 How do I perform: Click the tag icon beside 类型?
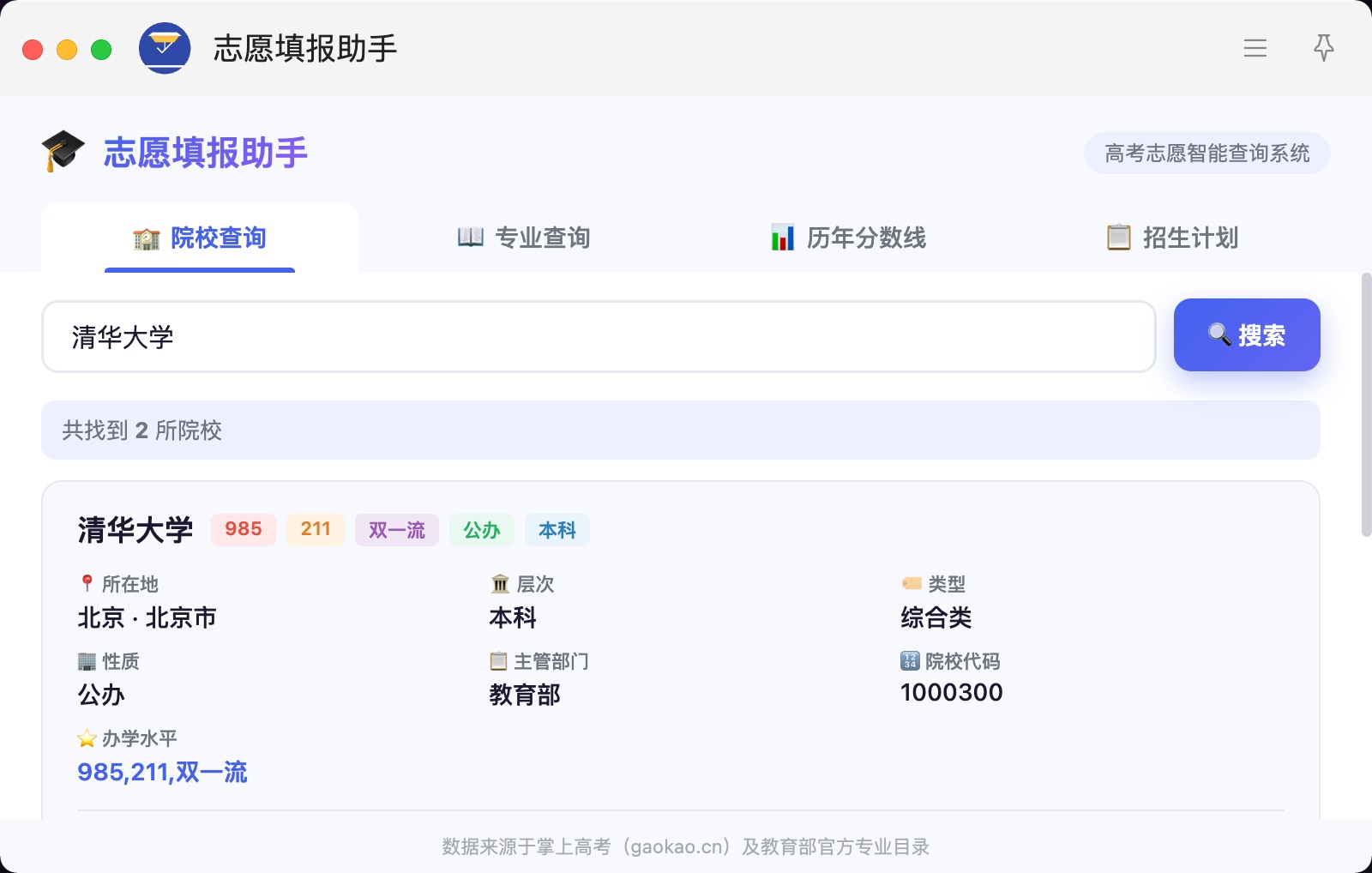coord(912,584)
